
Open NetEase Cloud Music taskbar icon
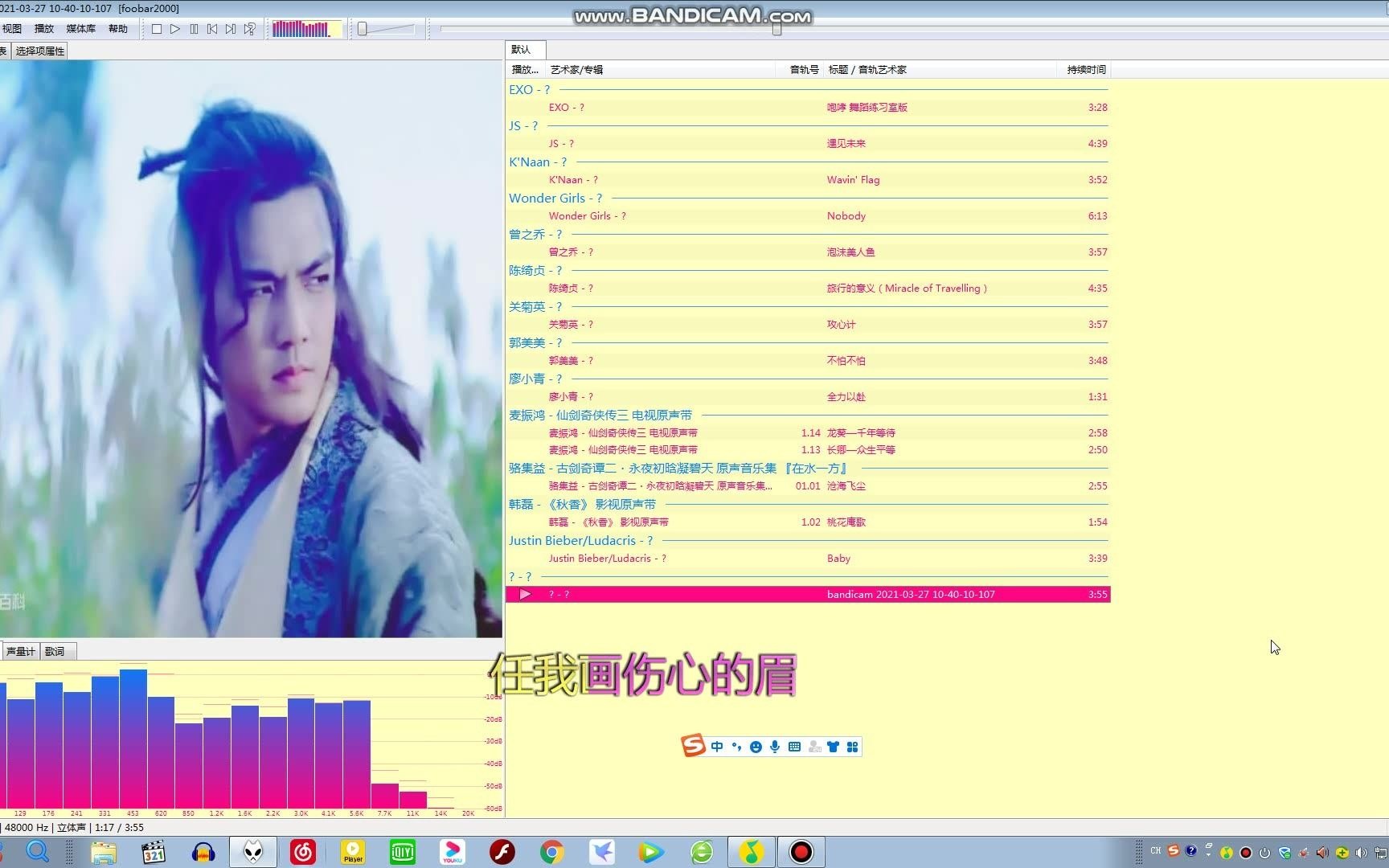(303, 852)
